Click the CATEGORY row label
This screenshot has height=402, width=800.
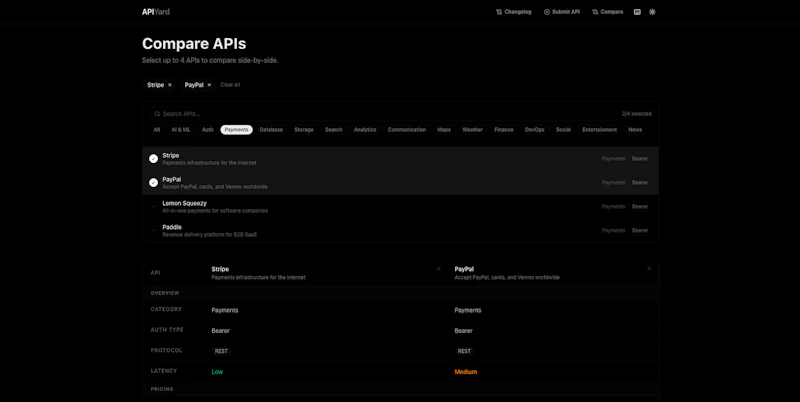pyautogui.click(x=166, y=309)
